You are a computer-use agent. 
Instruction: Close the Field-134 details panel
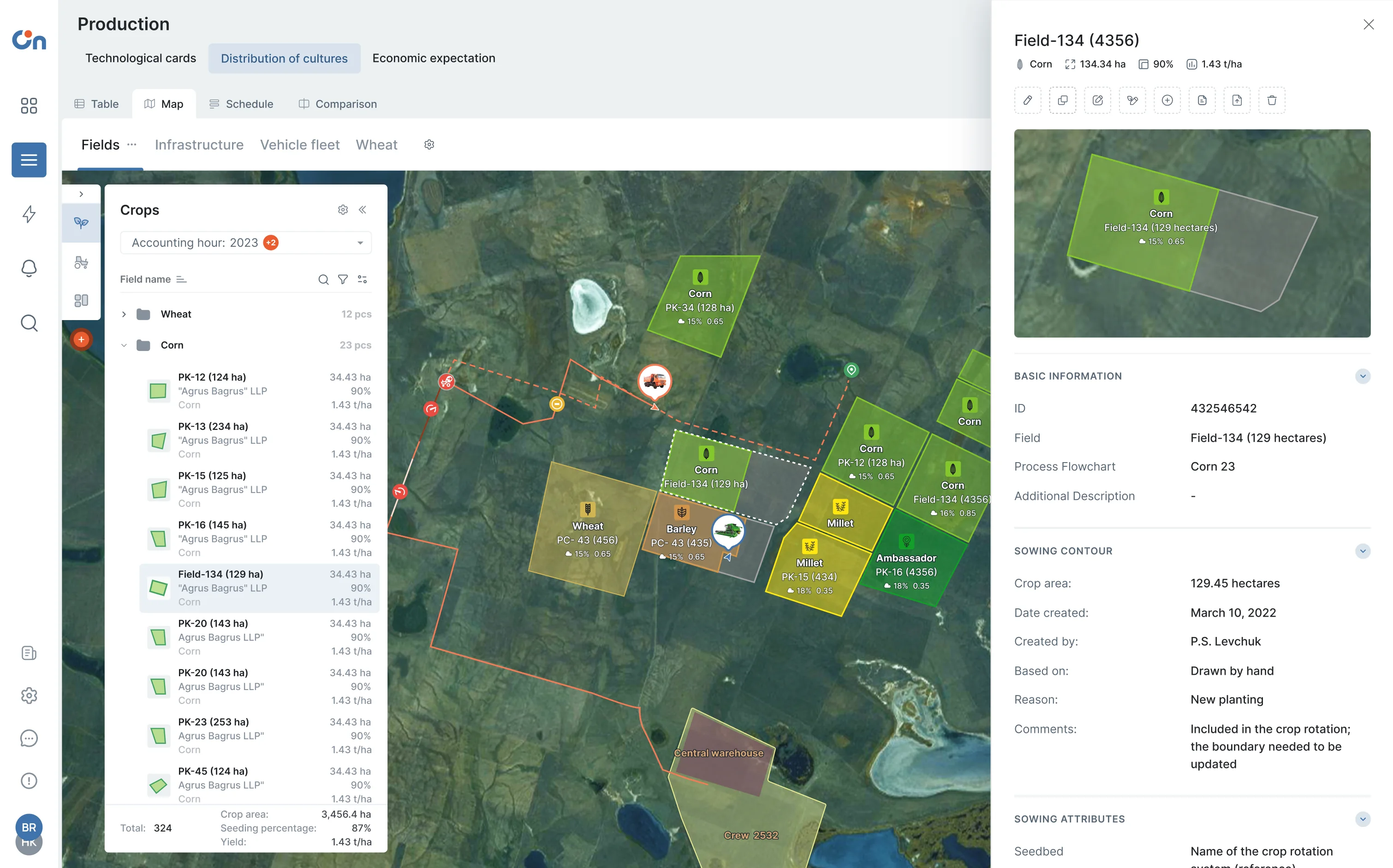click(x=1369, y=24)
